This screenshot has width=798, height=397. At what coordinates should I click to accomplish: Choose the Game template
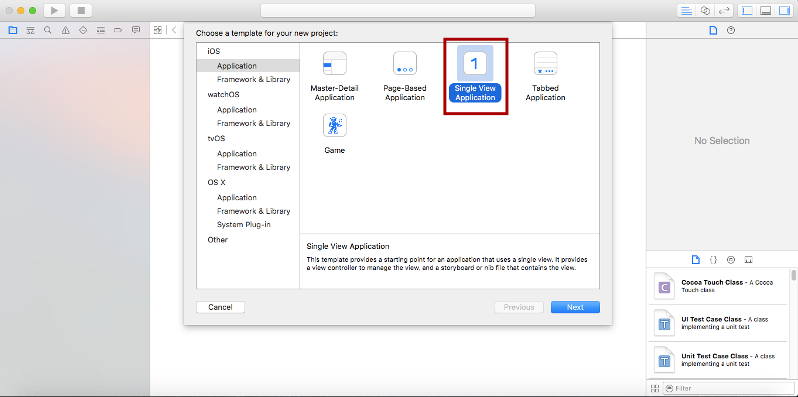[x=334, y=134]
